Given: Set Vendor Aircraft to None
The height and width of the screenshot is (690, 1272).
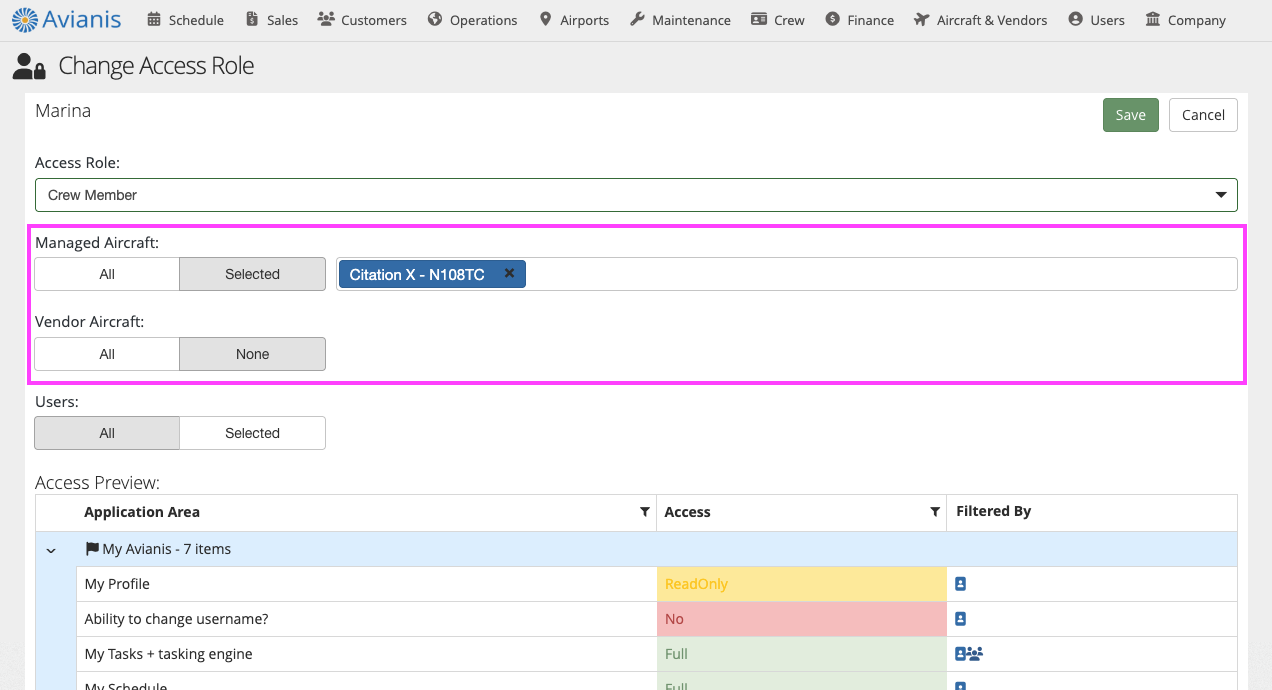Looking at the screenshot, I should (x=252, y=354).
